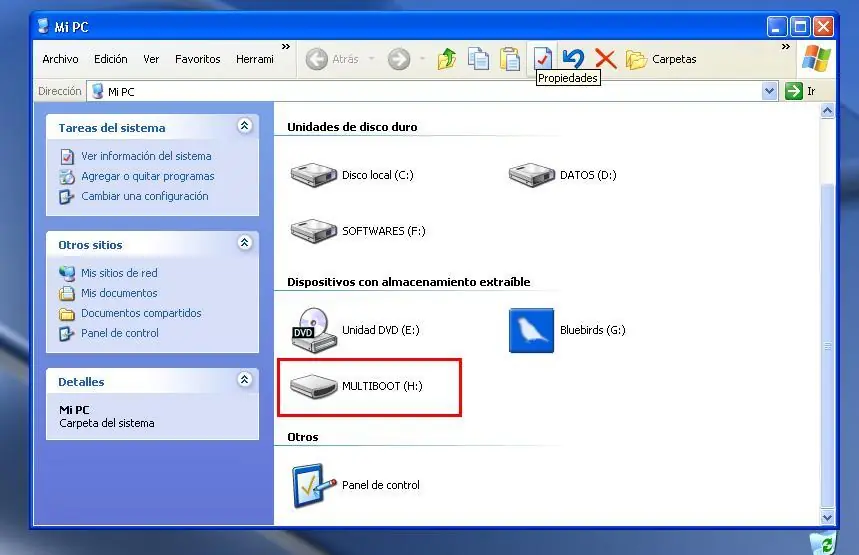Click the vertical scrollbar thumb
Image resolution: width=859 pixels, height=555 pixels.
pyautogui.click(x=827, y=346)
